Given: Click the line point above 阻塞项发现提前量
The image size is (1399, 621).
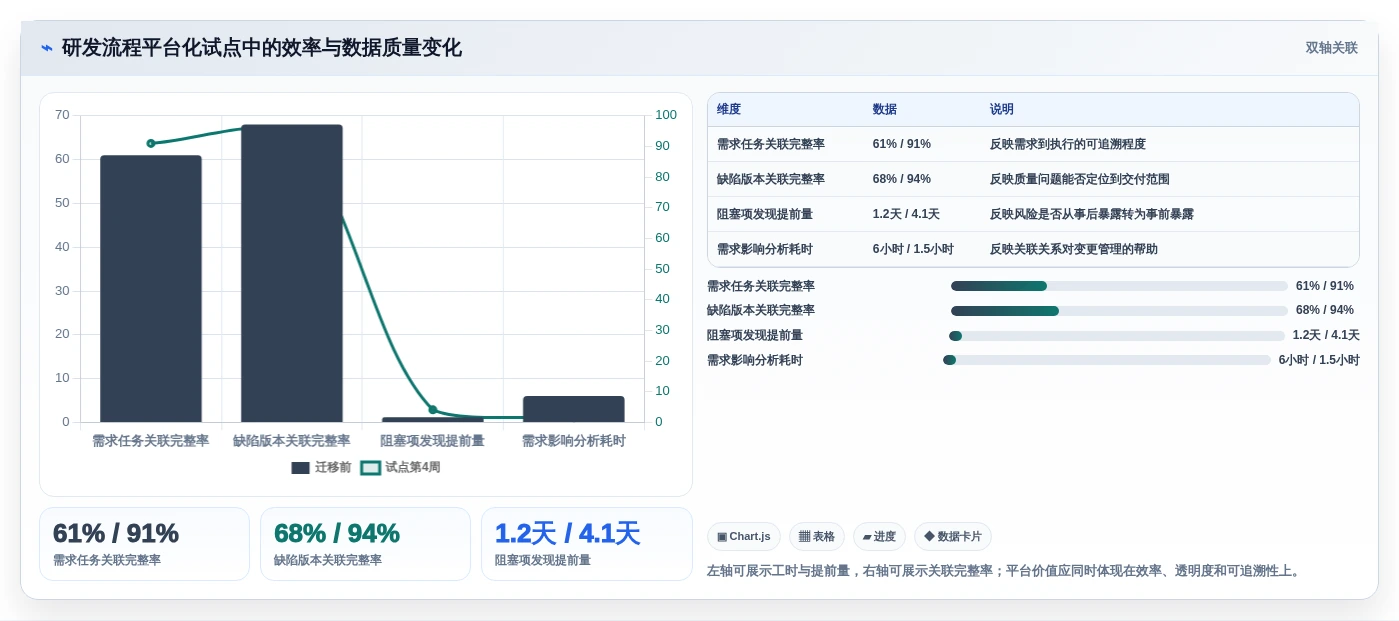Looking at the screenshot, I should (433, 409).
